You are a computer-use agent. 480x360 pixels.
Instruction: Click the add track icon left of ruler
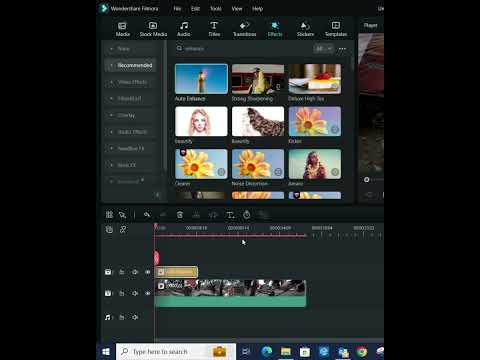(109, 229)
